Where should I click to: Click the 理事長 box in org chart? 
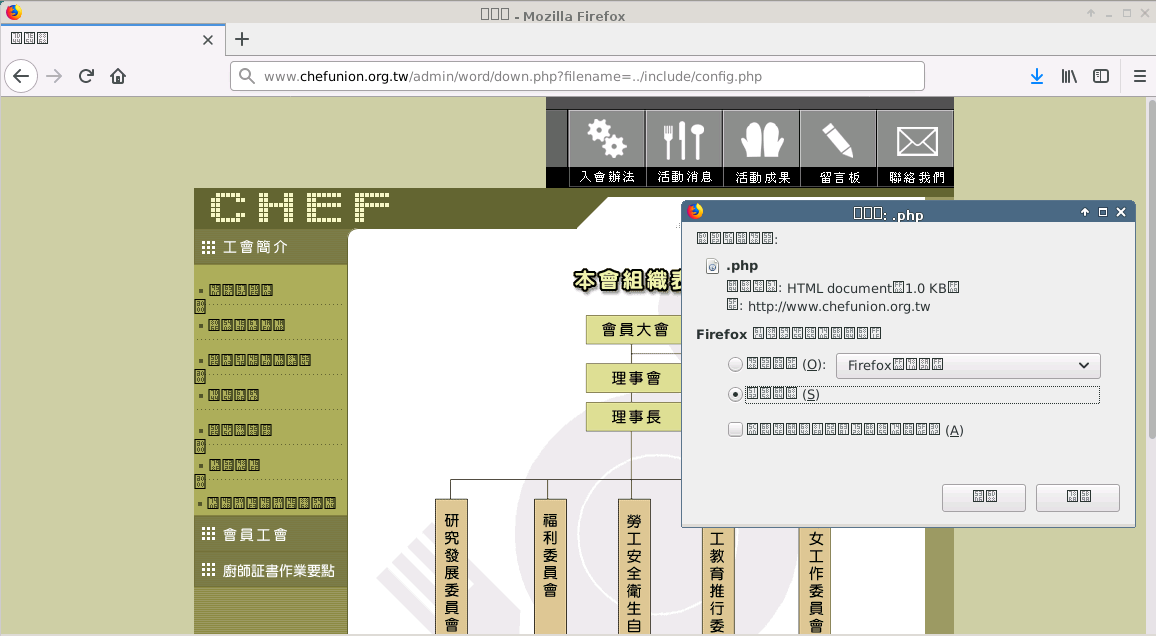[x=634, y=417]
